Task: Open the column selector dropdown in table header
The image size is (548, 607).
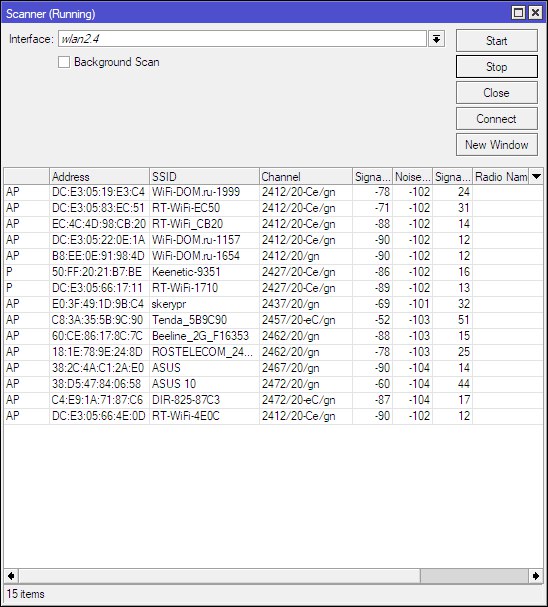Action: point(536,177)
